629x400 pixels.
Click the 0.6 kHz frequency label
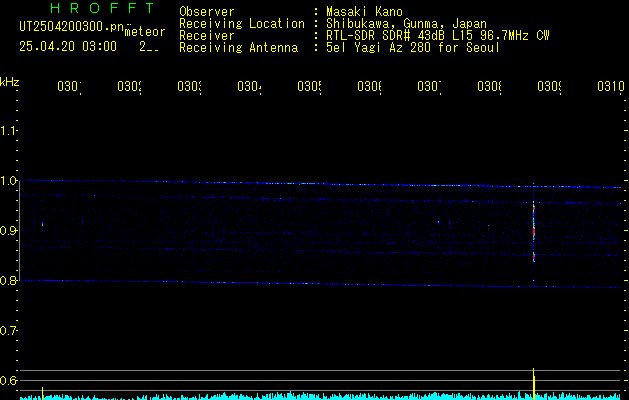[8, 380]
